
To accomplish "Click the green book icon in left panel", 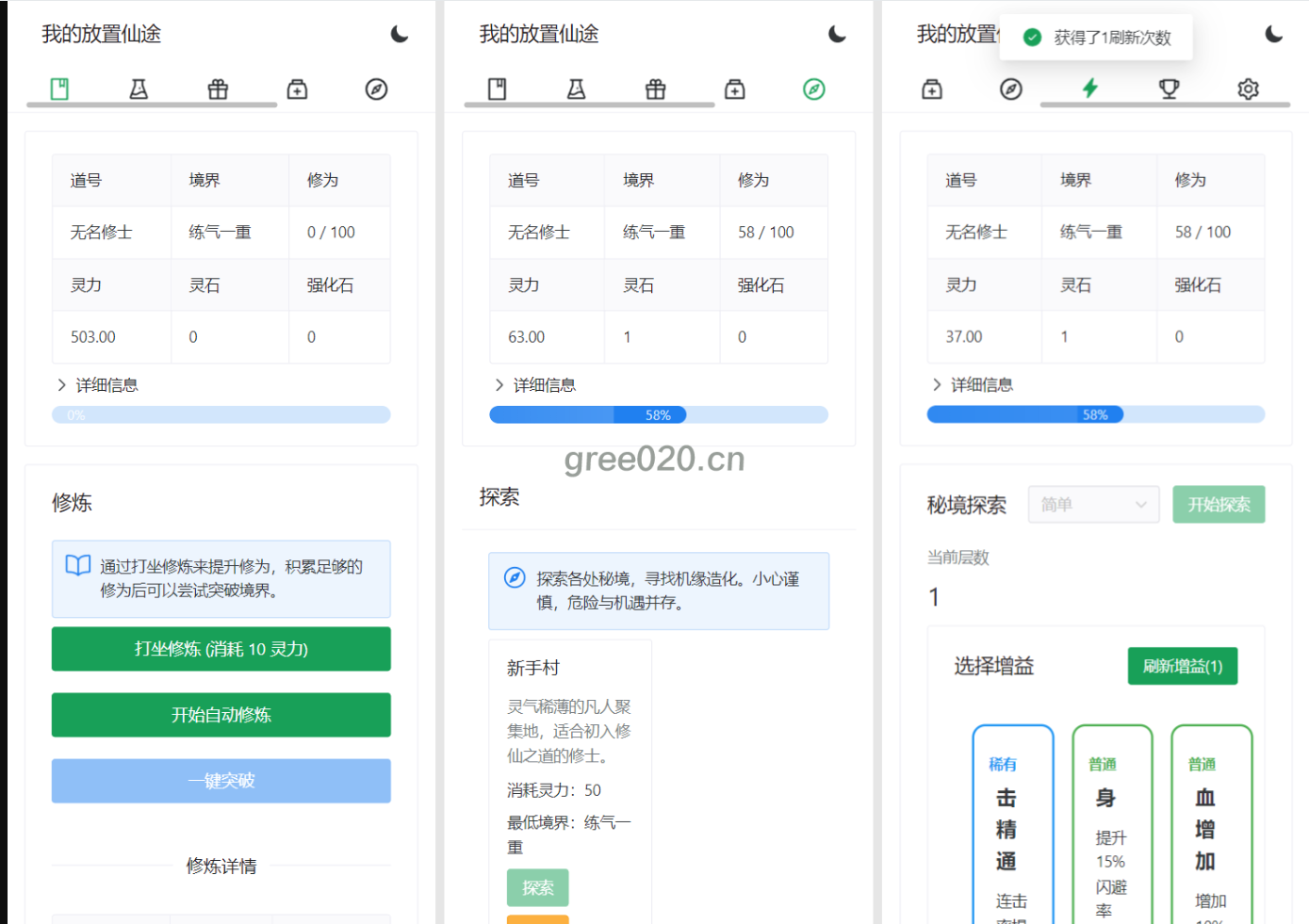I will click(x=59, y=89).
